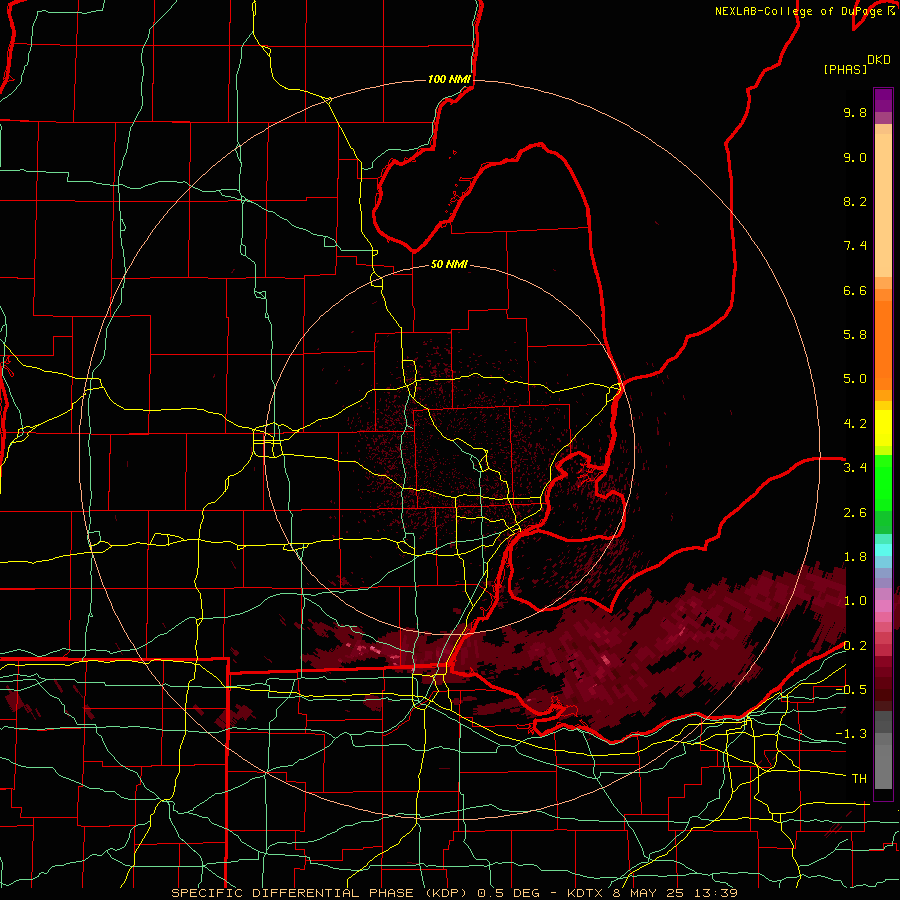Screen dimensions: 900x900
Task: Click the 1.0 color scale value
Action: pos(855,601)
